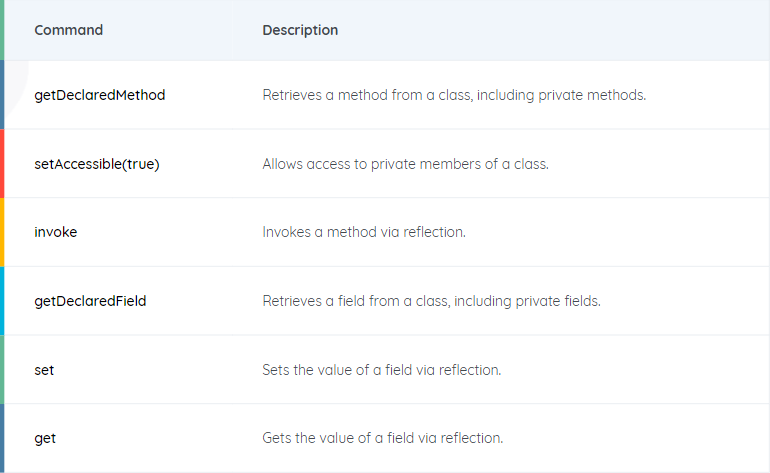This screenshot has height=473, width=770.
Task: Click the invoke command name
Action: point(55,232)
